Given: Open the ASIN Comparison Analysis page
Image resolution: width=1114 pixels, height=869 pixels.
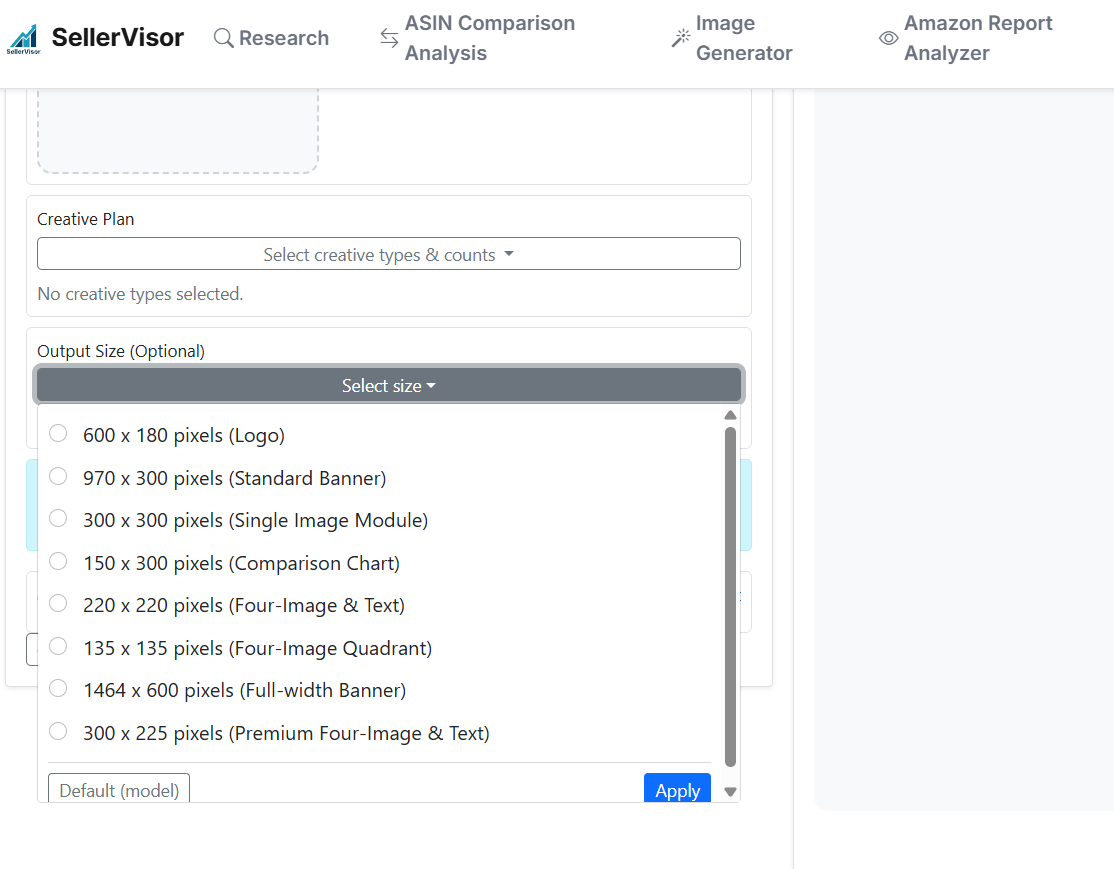Looking at the screenshot, I should (489, 38).
